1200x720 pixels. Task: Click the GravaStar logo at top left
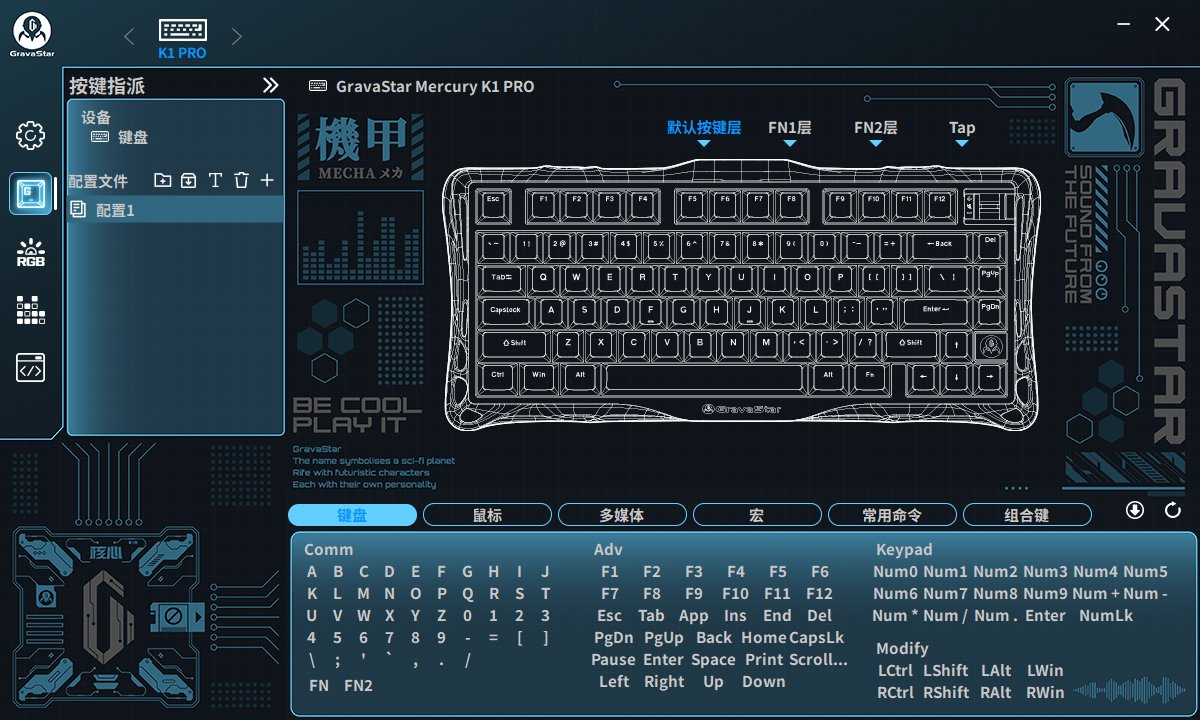33,35
